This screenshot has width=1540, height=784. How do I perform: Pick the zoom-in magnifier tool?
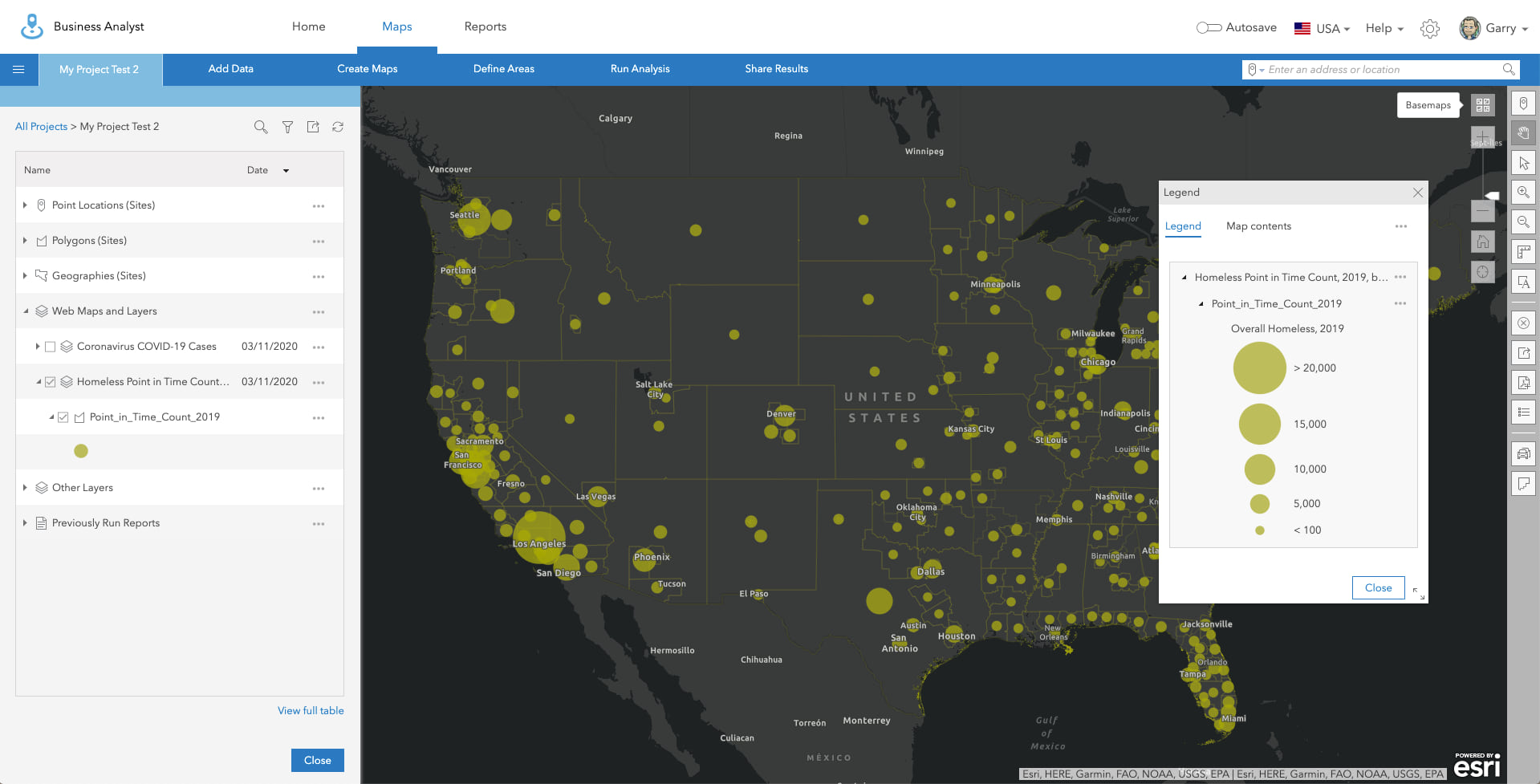pyautogui.click(x=1523, y=193)
